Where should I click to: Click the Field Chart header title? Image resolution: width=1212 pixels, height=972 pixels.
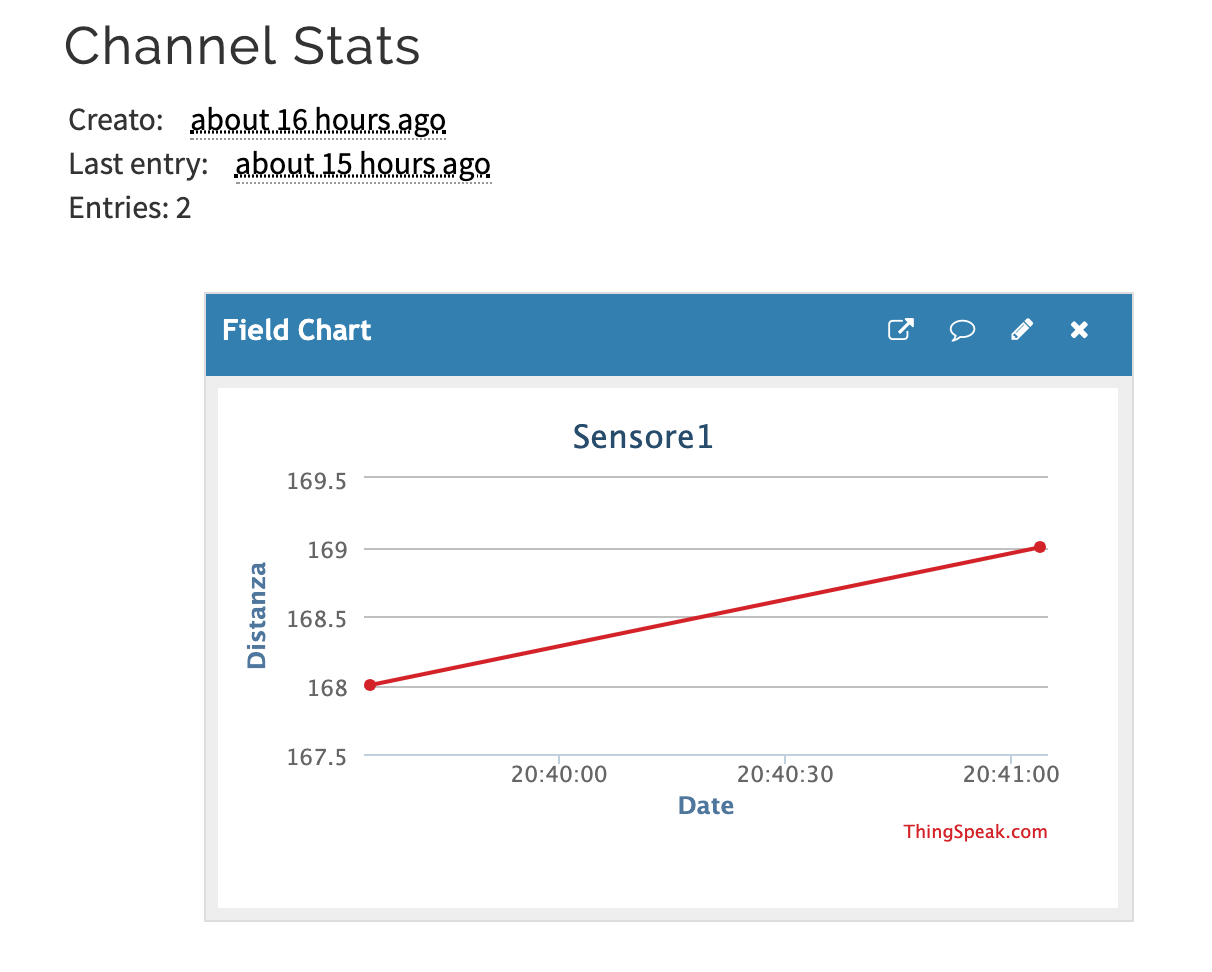pos(297,330)
